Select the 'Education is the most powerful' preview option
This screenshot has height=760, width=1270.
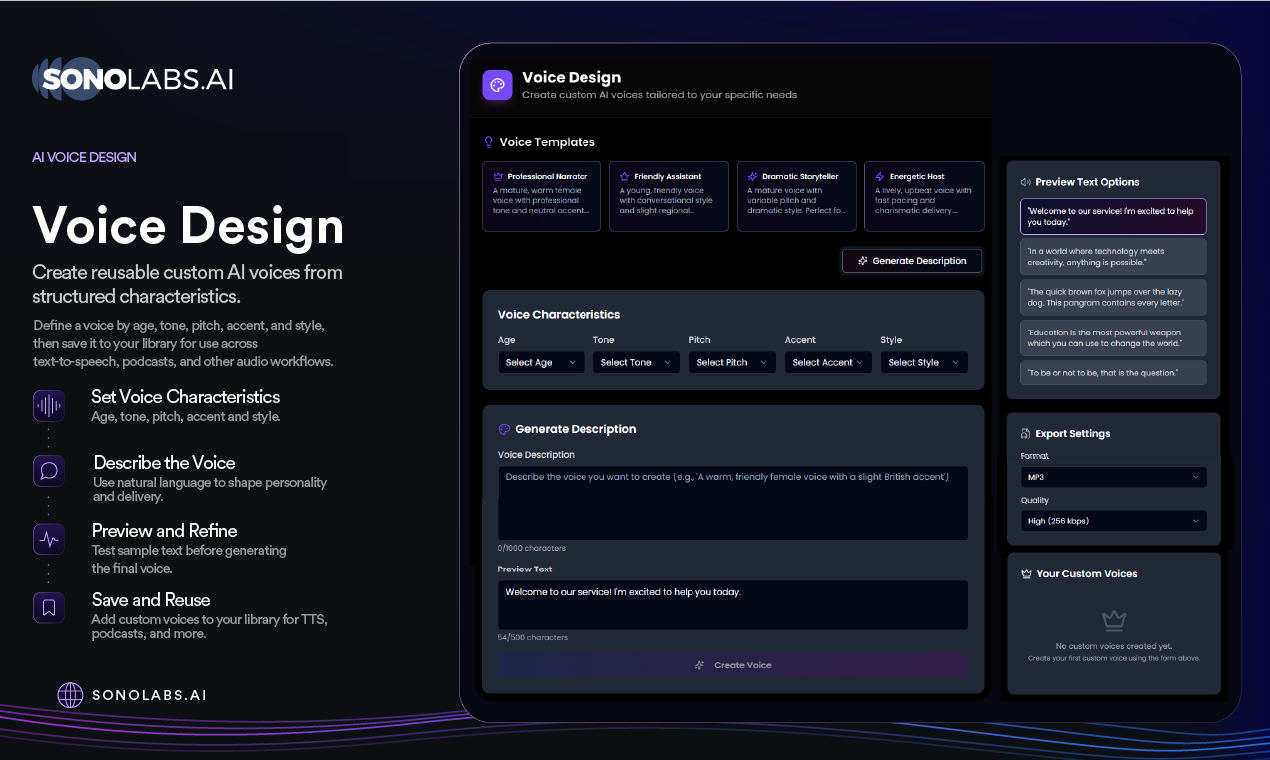(x=1113, y=338)
